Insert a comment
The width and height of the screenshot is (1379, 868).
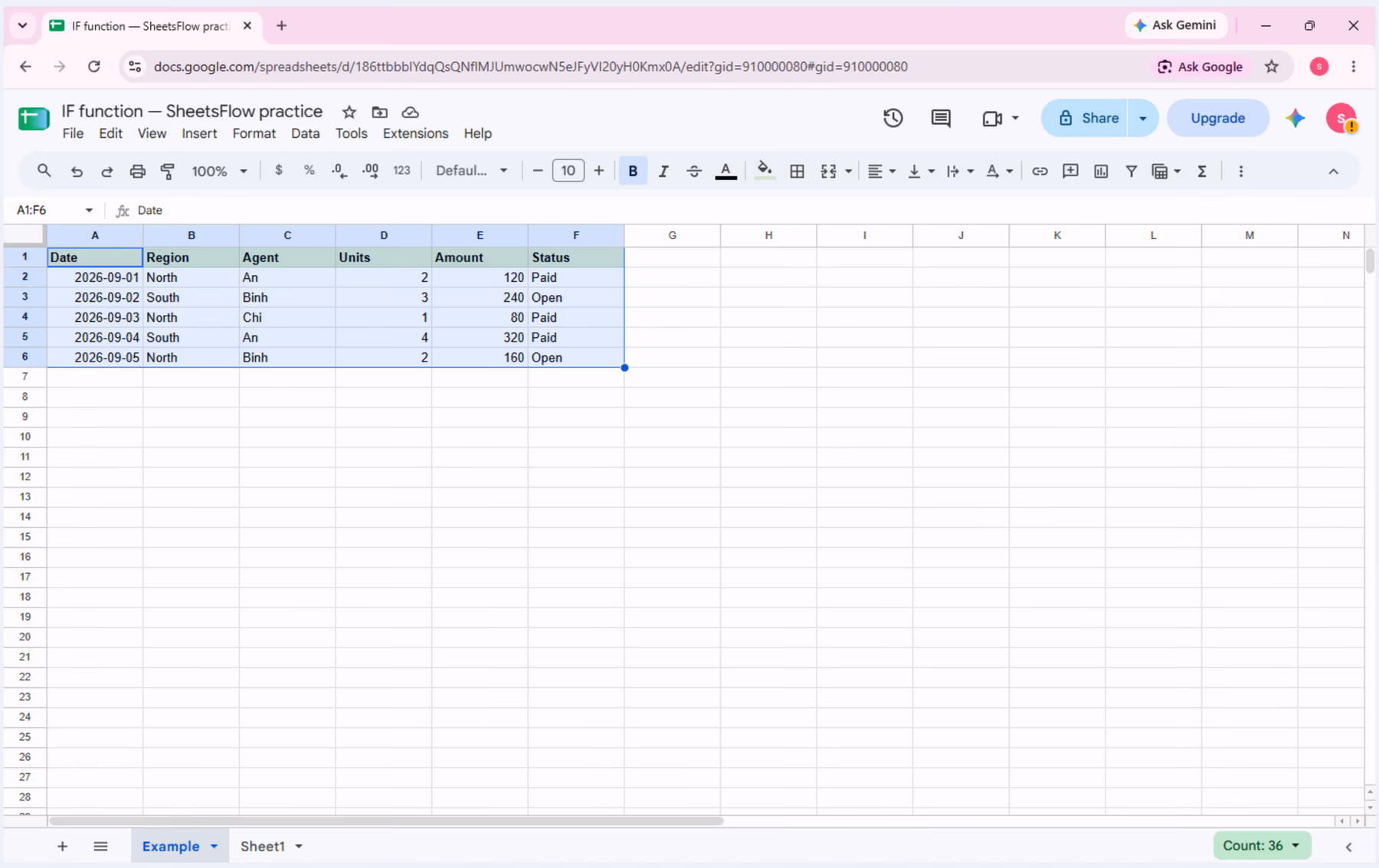[x=1070, y=171]
